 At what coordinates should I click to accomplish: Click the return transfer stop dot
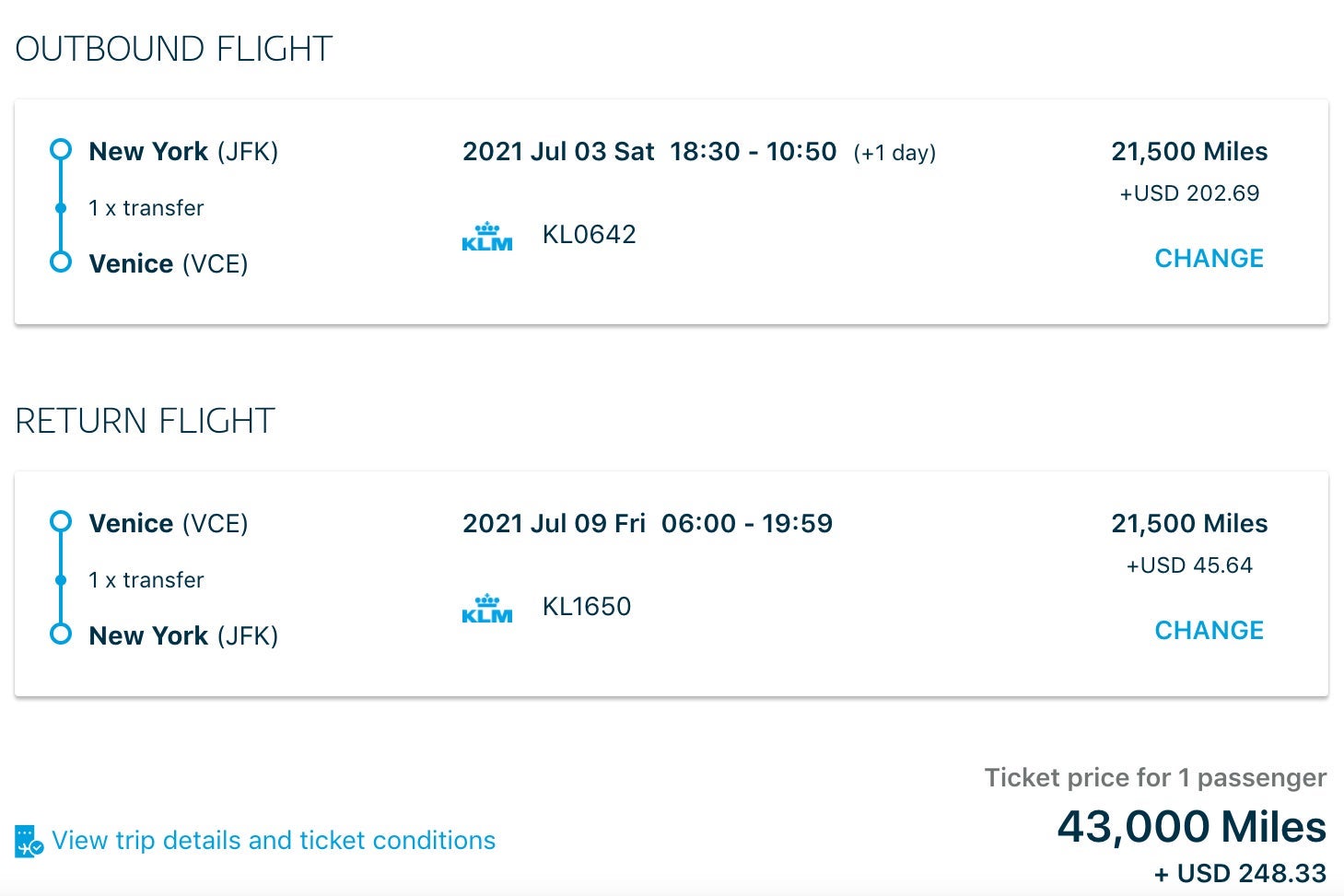(61, 580)
